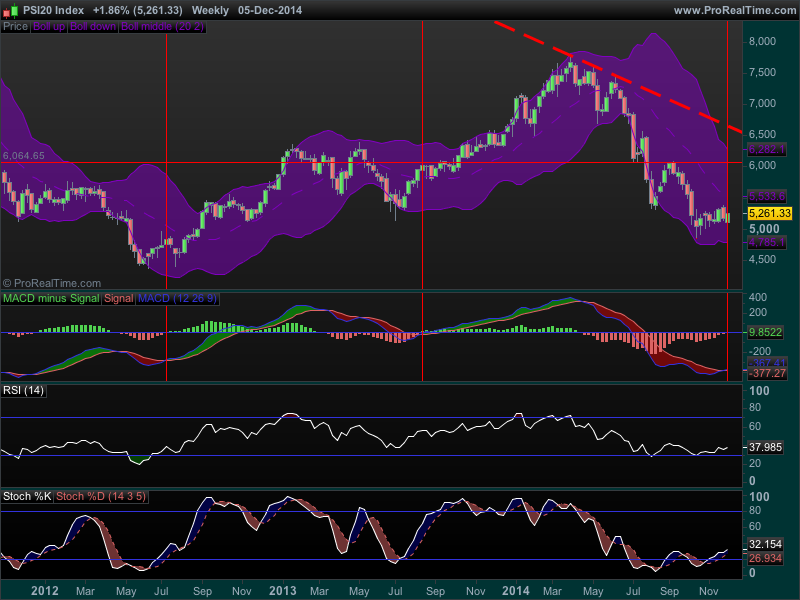Click the 2013 label on time axis

pos(280,591)
